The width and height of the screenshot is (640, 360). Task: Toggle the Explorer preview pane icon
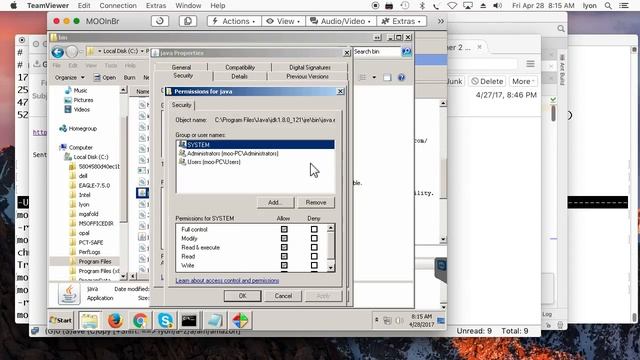[x=387, y=77]
